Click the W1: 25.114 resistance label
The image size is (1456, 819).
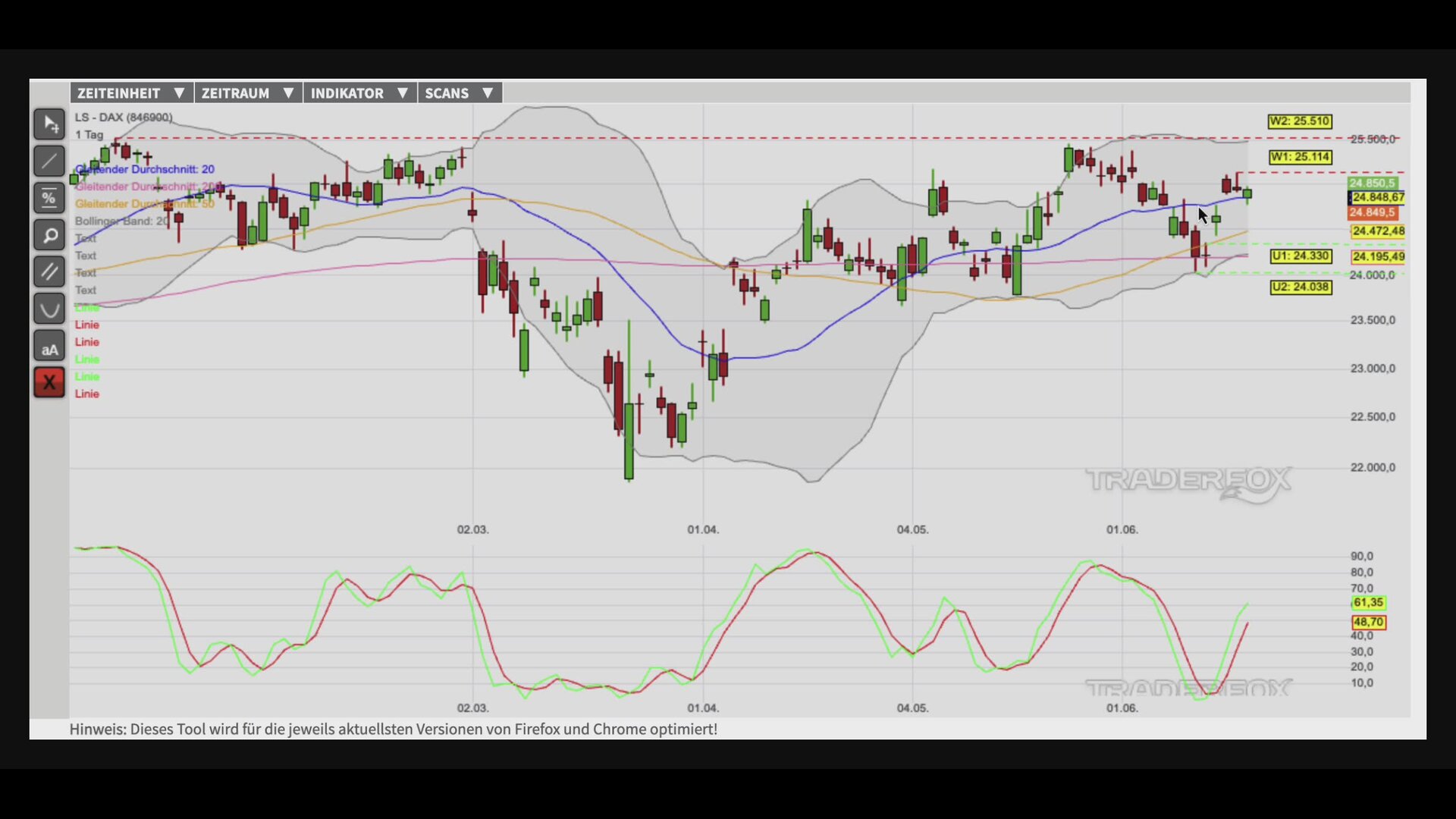coord(1300,157)
